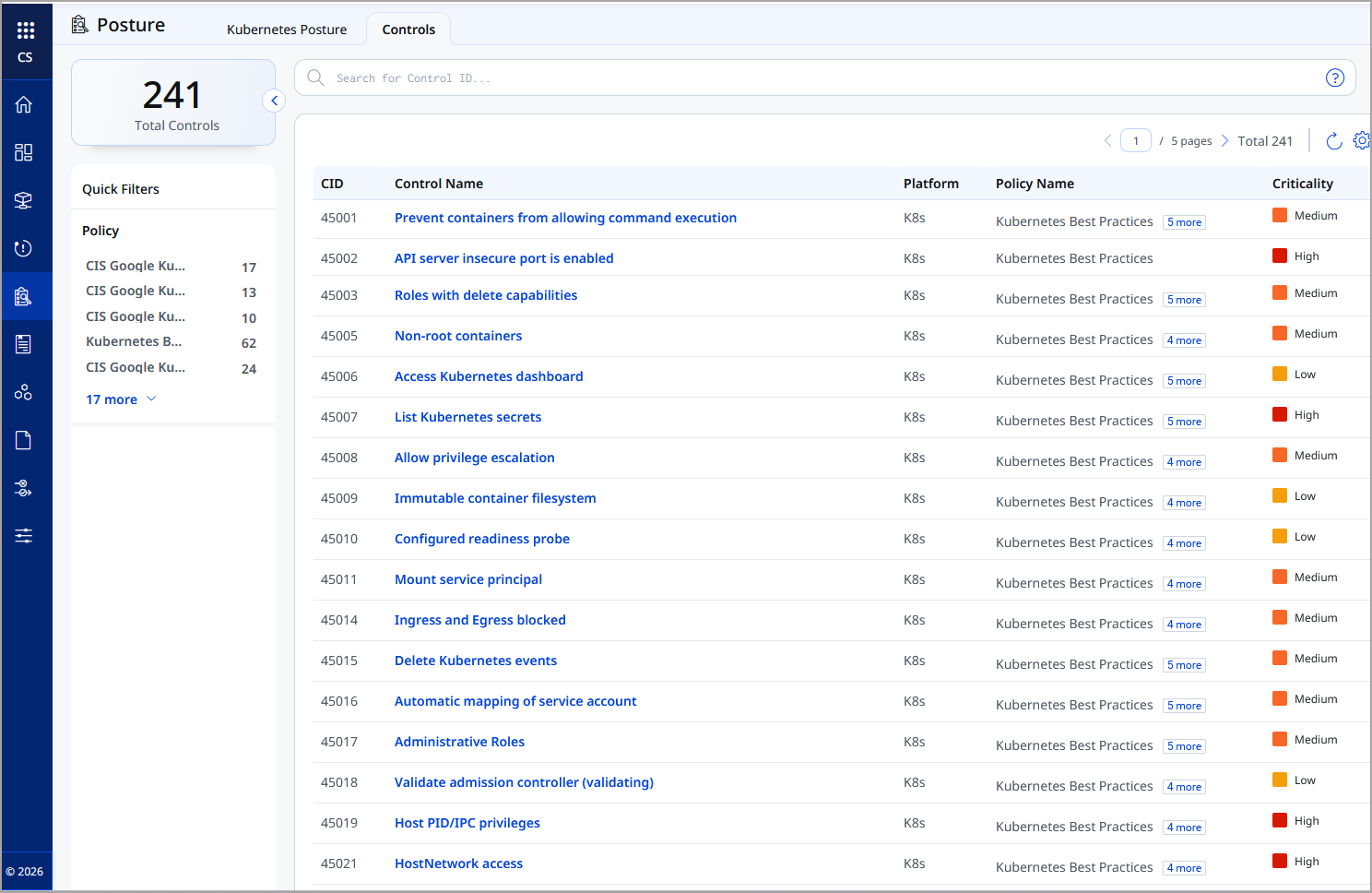Select the Posture clipboard sidebar icon
This screenshot has height=893, width=1372.
click(x=24, y=296)
